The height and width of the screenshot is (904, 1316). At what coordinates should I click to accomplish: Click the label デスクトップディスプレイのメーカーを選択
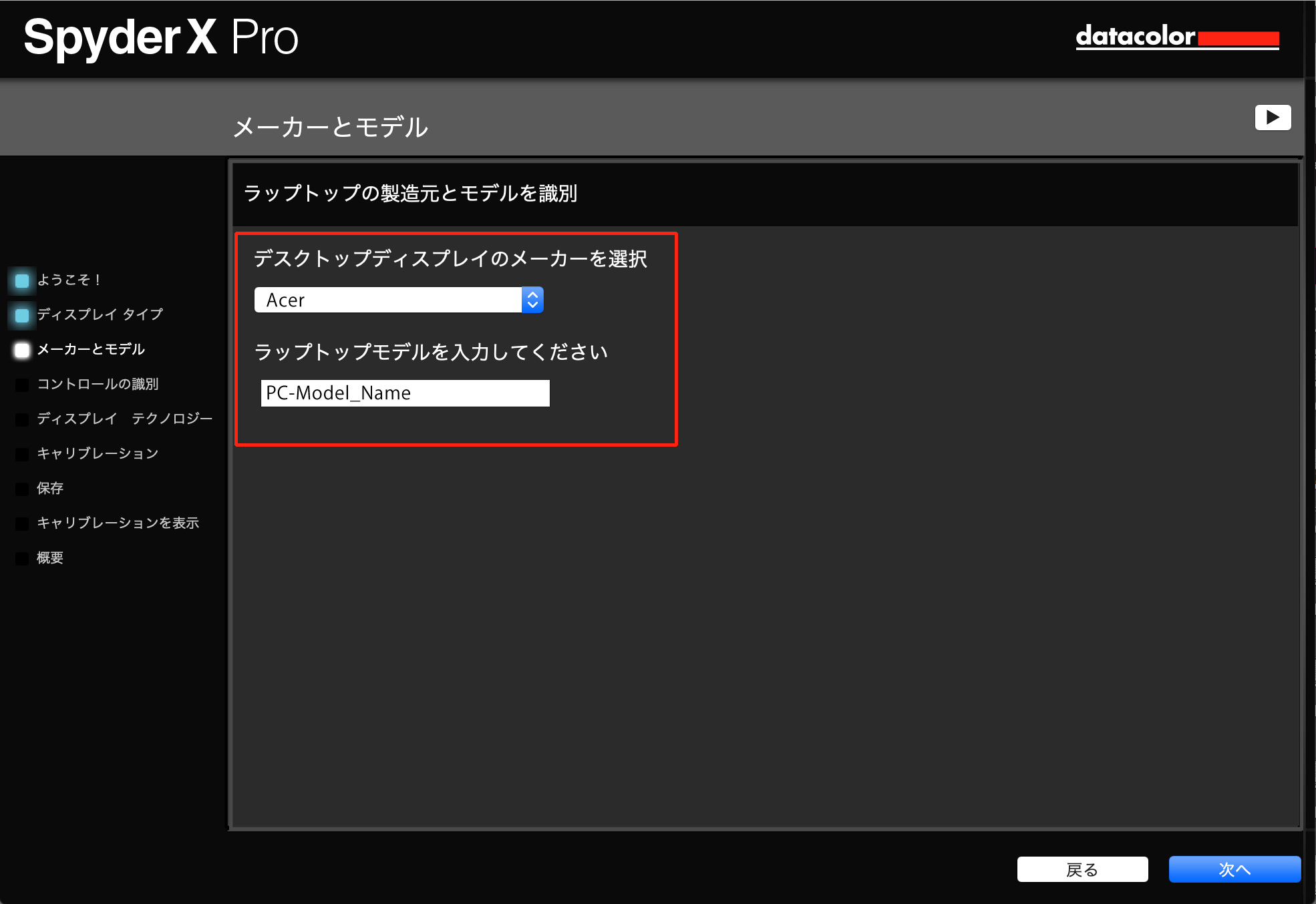[x=451, y=258]
